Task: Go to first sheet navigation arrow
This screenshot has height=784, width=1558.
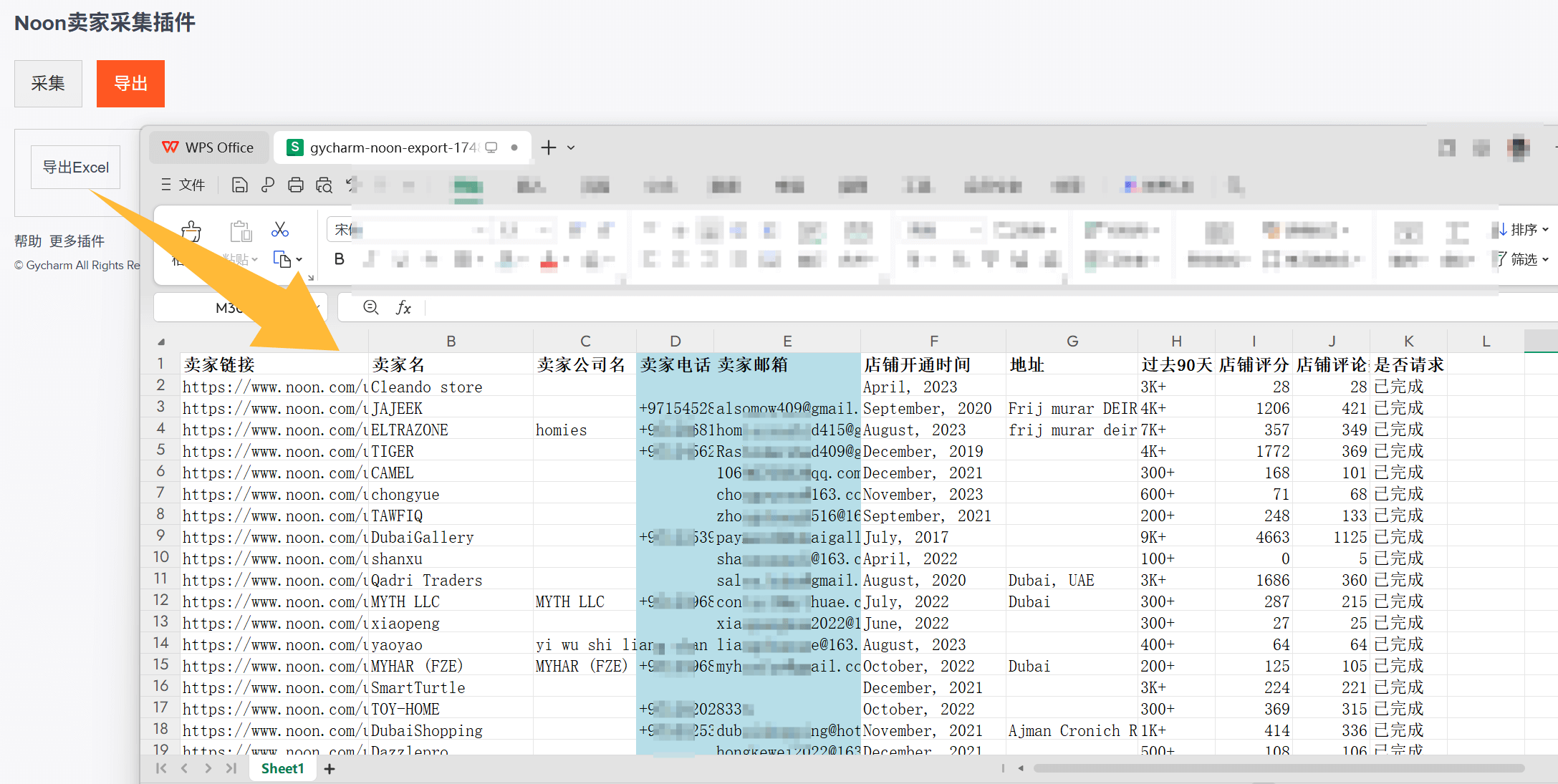Action: [161, 768]
